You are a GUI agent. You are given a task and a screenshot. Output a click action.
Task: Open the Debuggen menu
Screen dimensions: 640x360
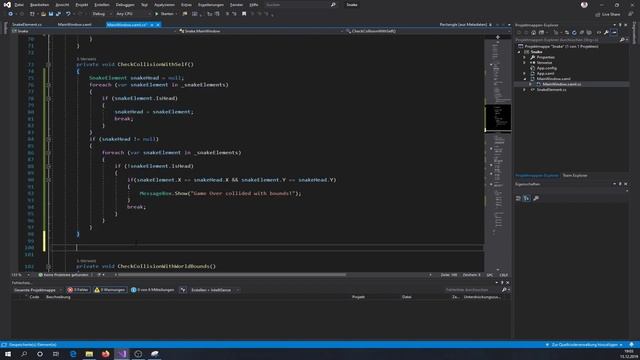[125, 5]
